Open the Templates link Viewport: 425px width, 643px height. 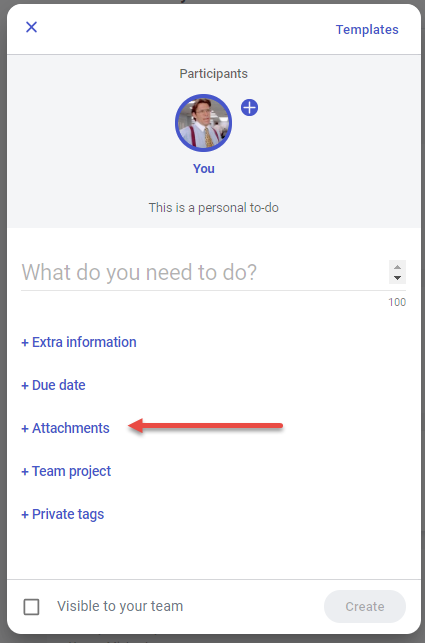(367, 30)
